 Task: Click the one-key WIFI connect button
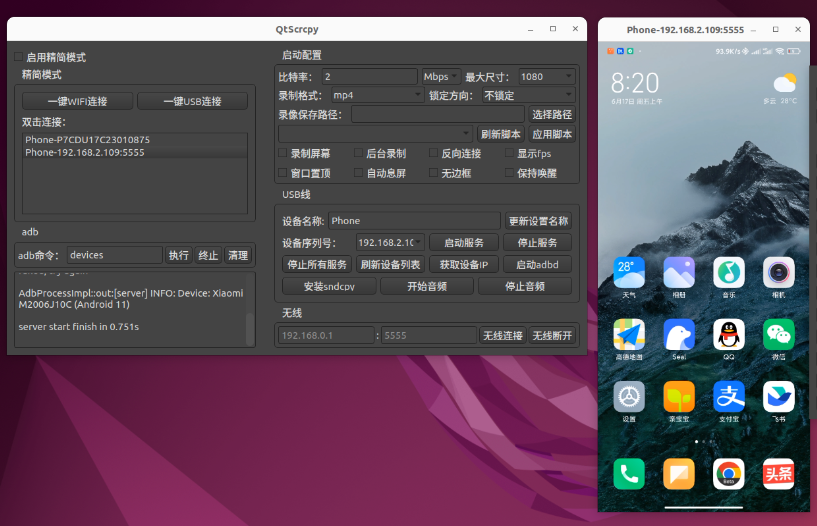77,101
